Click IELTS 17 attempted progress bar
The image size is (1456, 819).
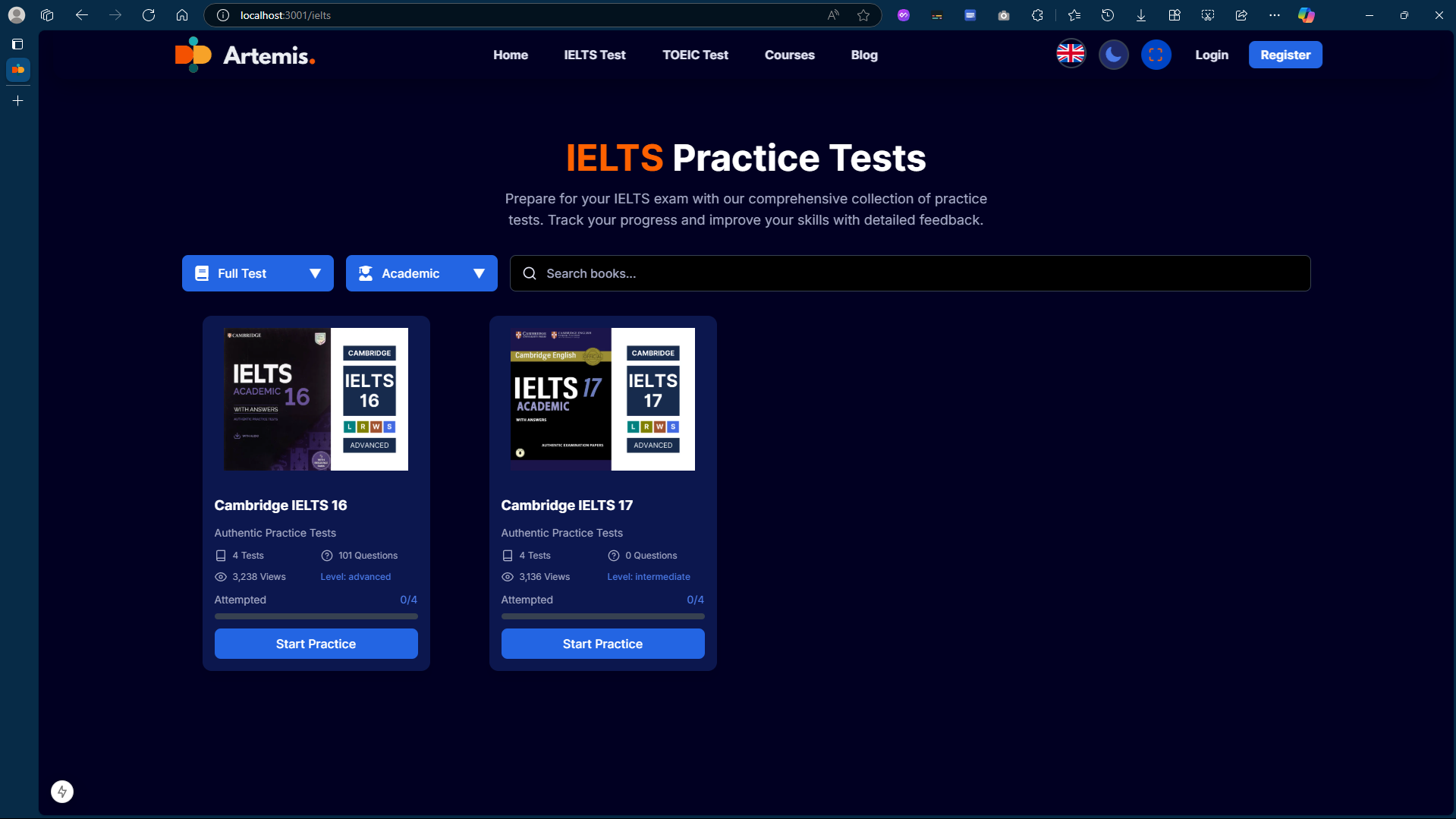(602, 616)
